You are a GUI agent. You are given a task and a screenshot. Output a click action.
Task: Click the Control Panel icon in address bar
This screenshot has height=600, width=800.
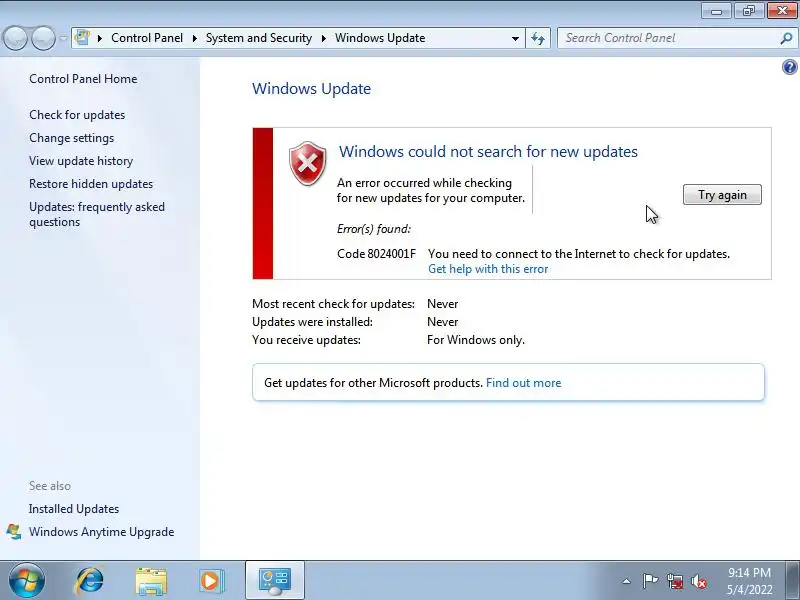point(82,38)
